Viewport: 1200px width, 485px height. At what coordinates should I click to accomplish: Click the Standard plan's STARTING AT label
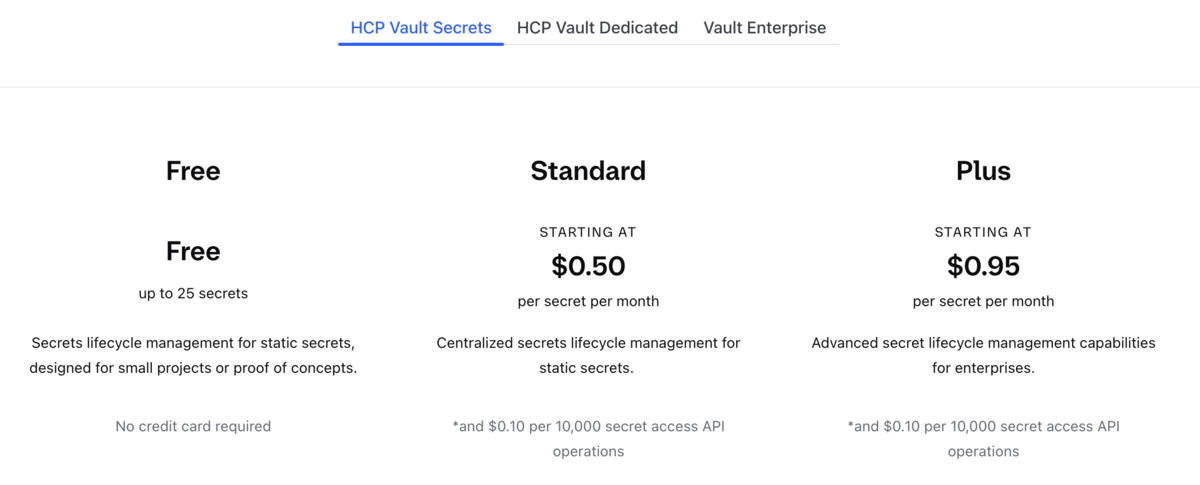coord(588,232)
